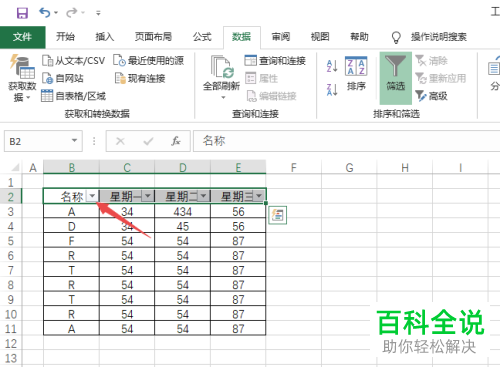The height and width of the screenshot is (367, 500).
Task: Click 最近使用的源 button
Action: click(149, 61)
